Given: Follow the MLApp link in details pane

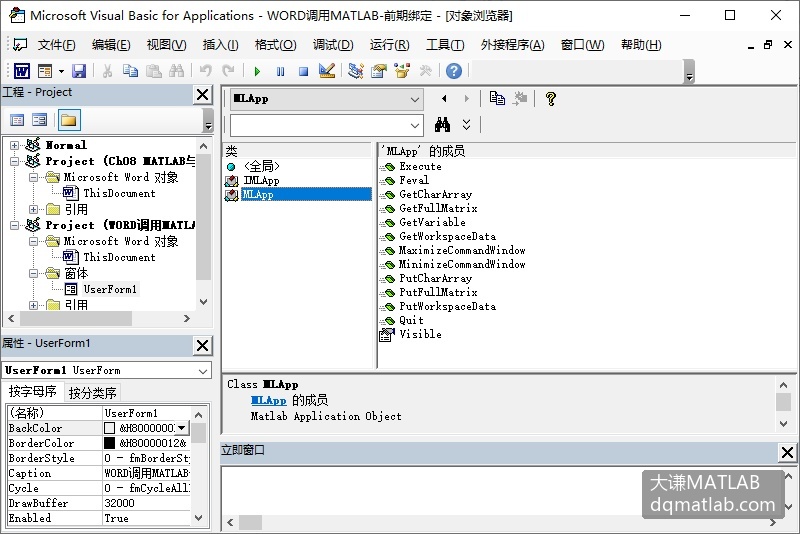Looking at the screenshot, I should click(x=268, y=400).
